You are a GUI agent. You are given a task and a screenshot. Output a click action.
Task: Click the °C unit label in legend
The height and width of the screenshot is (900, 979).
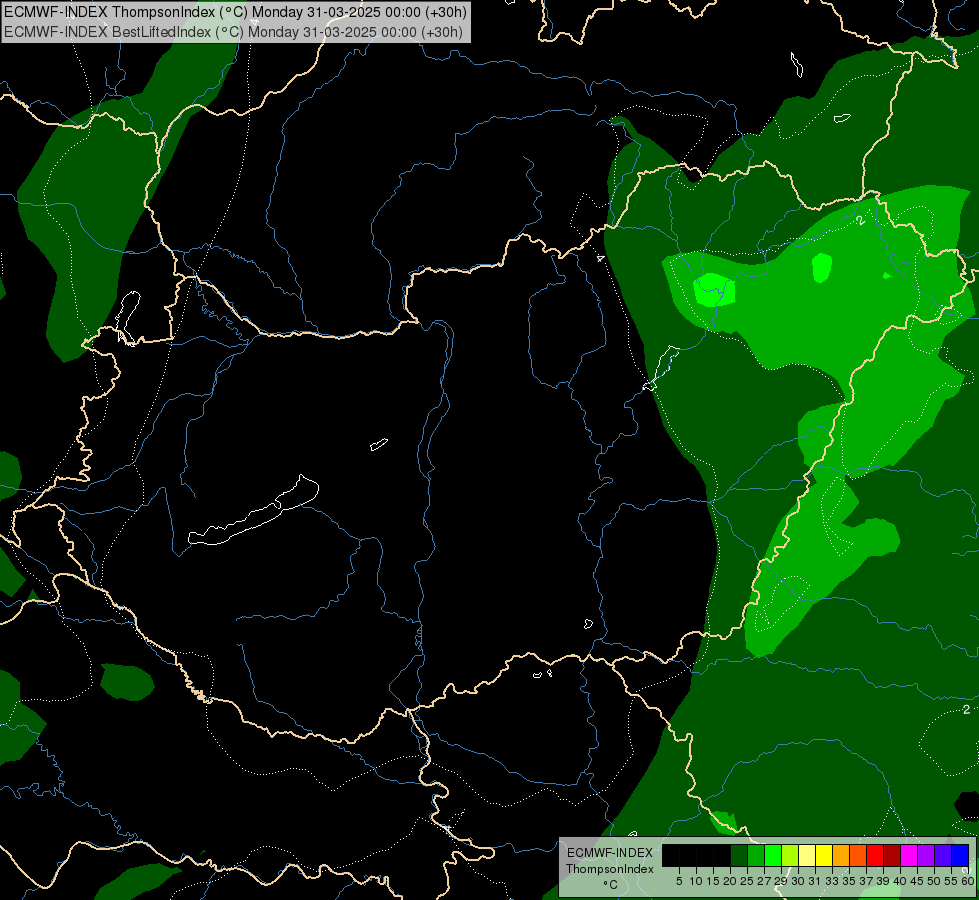pos(610,885)
